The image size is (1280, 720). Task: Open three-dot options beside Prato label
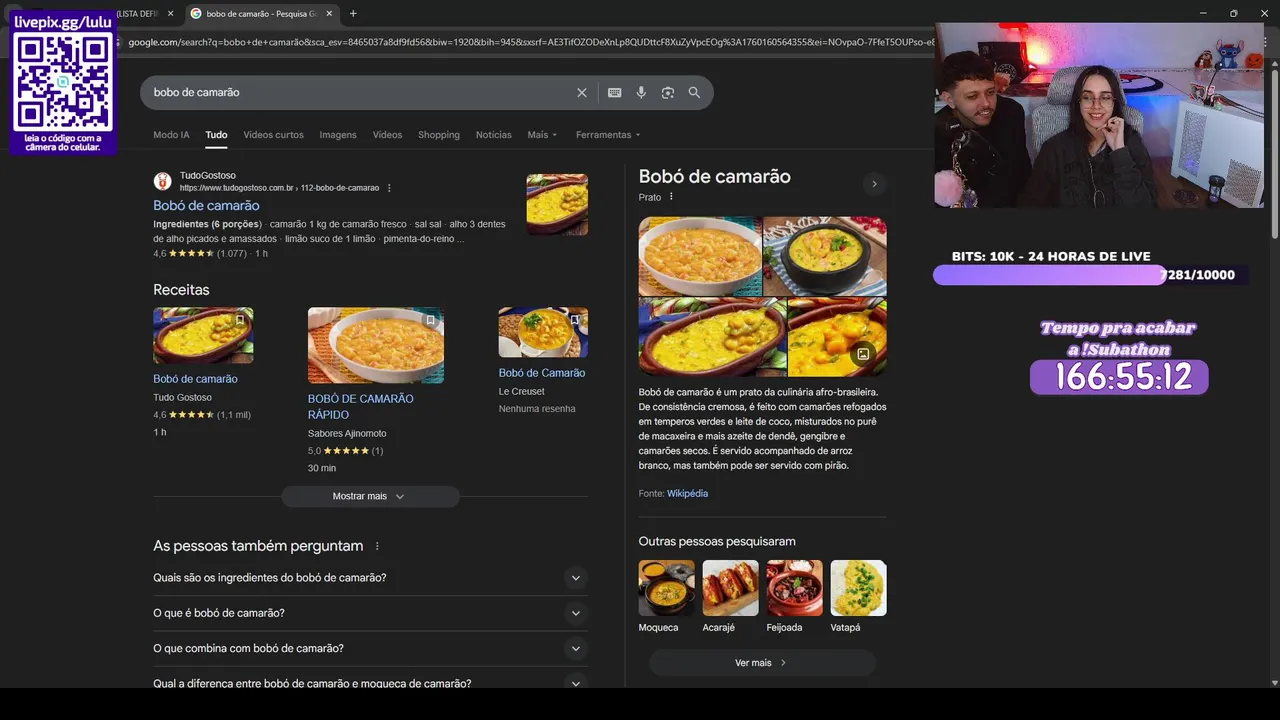coord(671,197)
